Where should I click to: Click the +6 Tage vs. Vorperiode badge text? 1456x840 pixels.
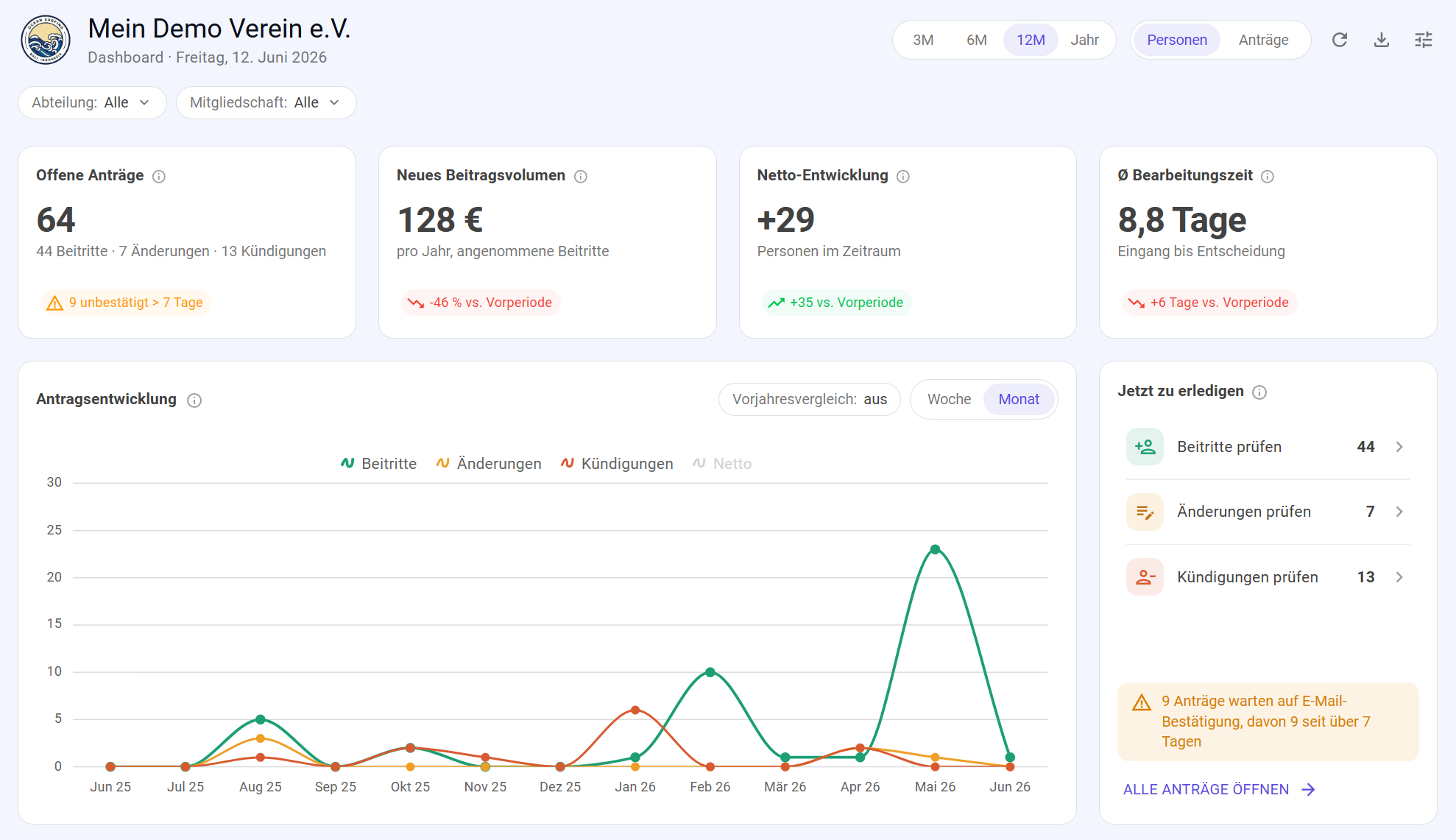1220,303
